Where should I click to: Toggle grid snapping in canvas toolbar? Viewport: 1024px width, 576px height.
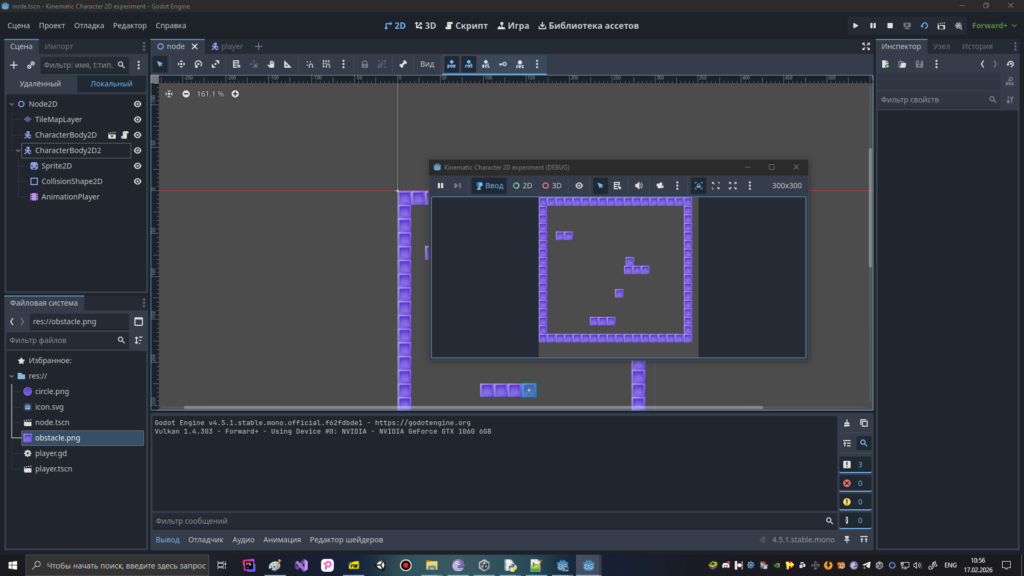pos(327,64)
